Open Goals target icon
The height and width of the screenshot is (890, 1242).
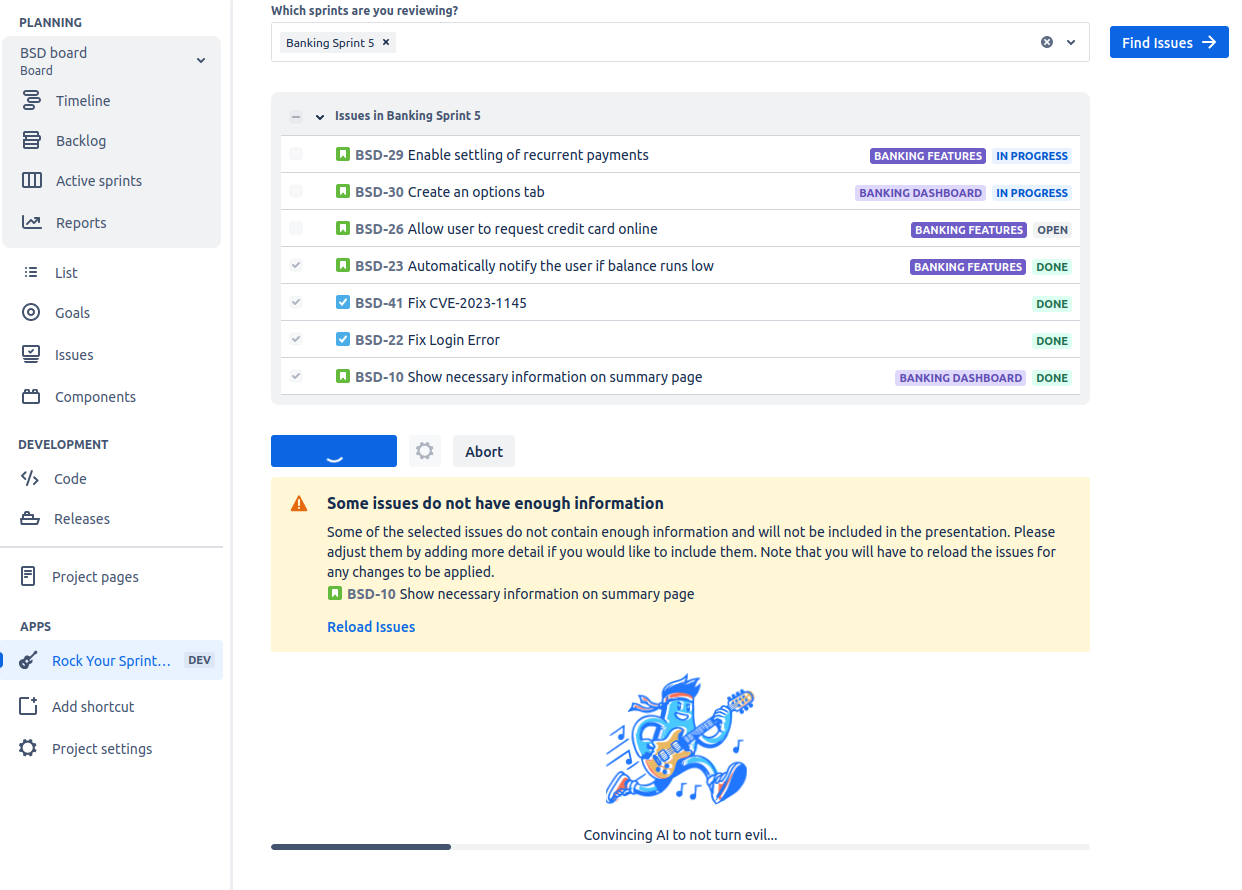pyautogui.click(x=31, y=313)
